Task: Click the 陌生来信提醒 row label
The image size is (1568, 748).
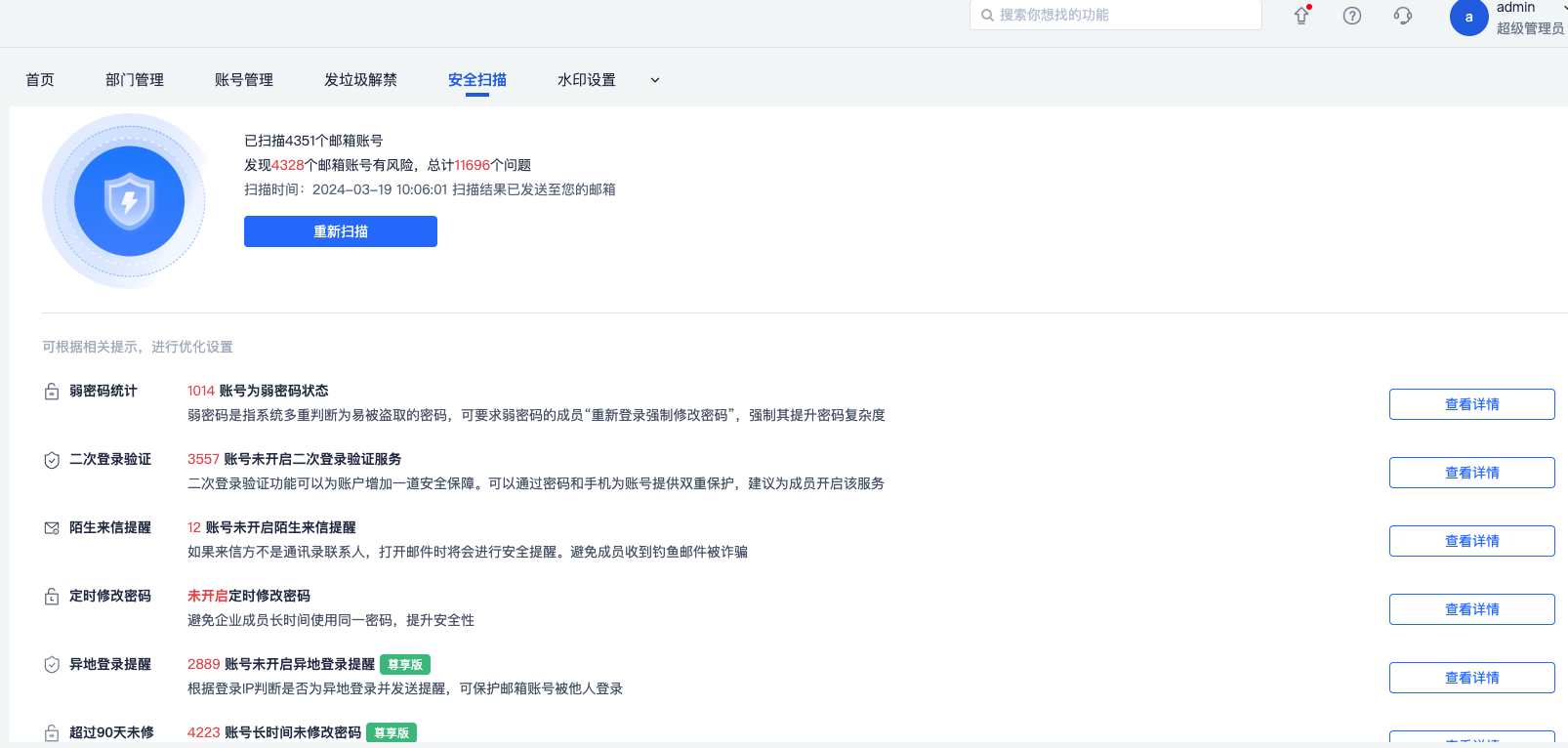Action: point(110,527)
